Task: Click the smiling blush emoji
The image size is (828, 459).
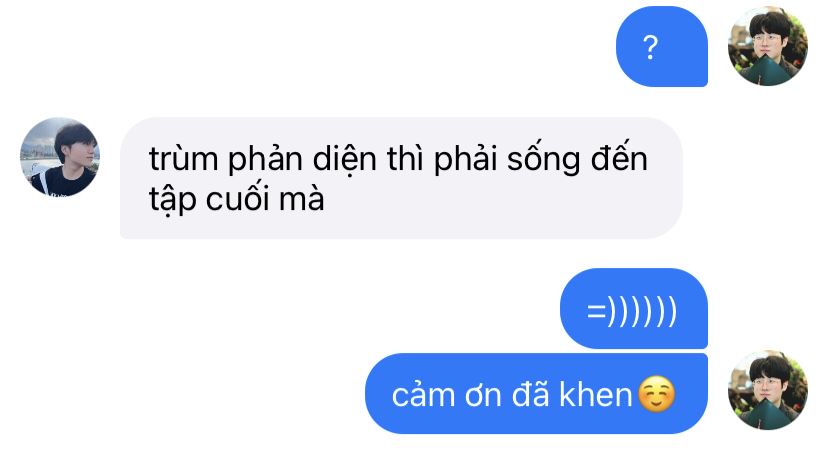Action: (x=656, y=394)
